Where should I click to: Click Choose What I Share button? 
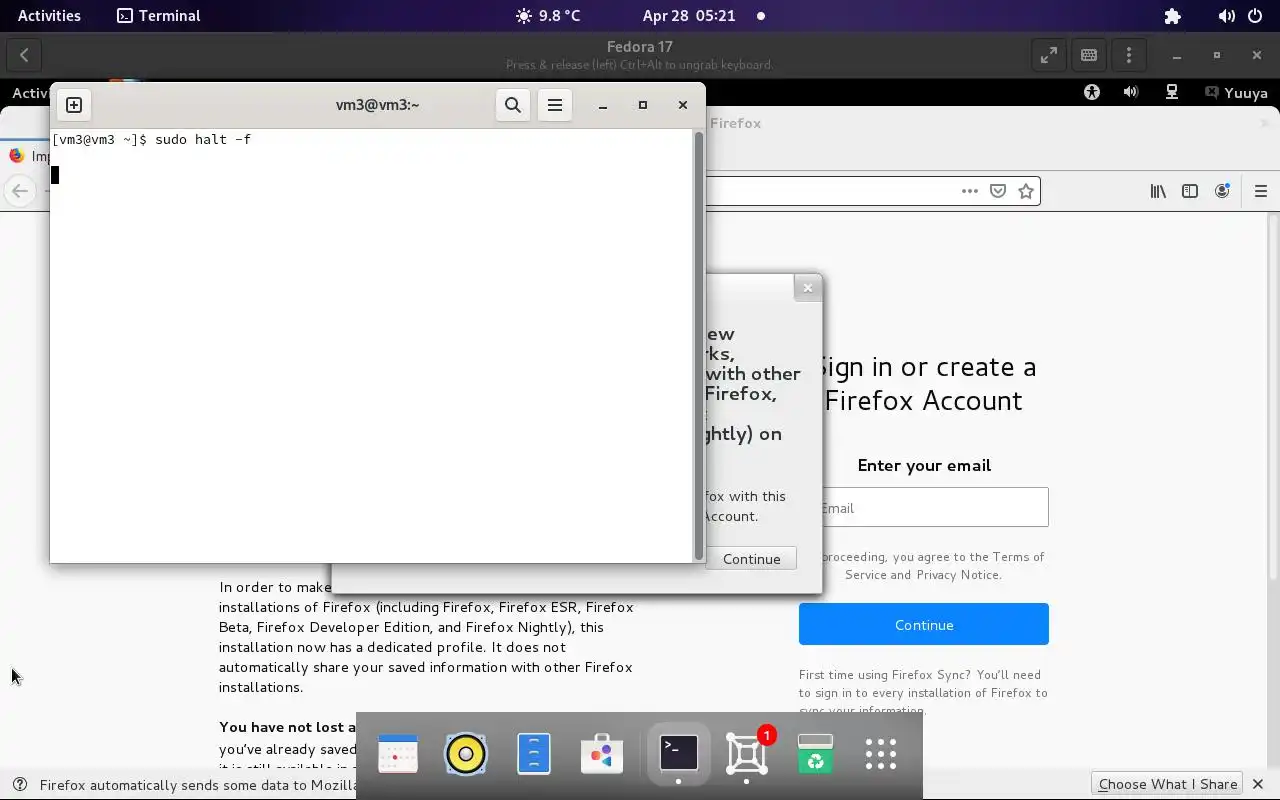[x=1167, y=784]
